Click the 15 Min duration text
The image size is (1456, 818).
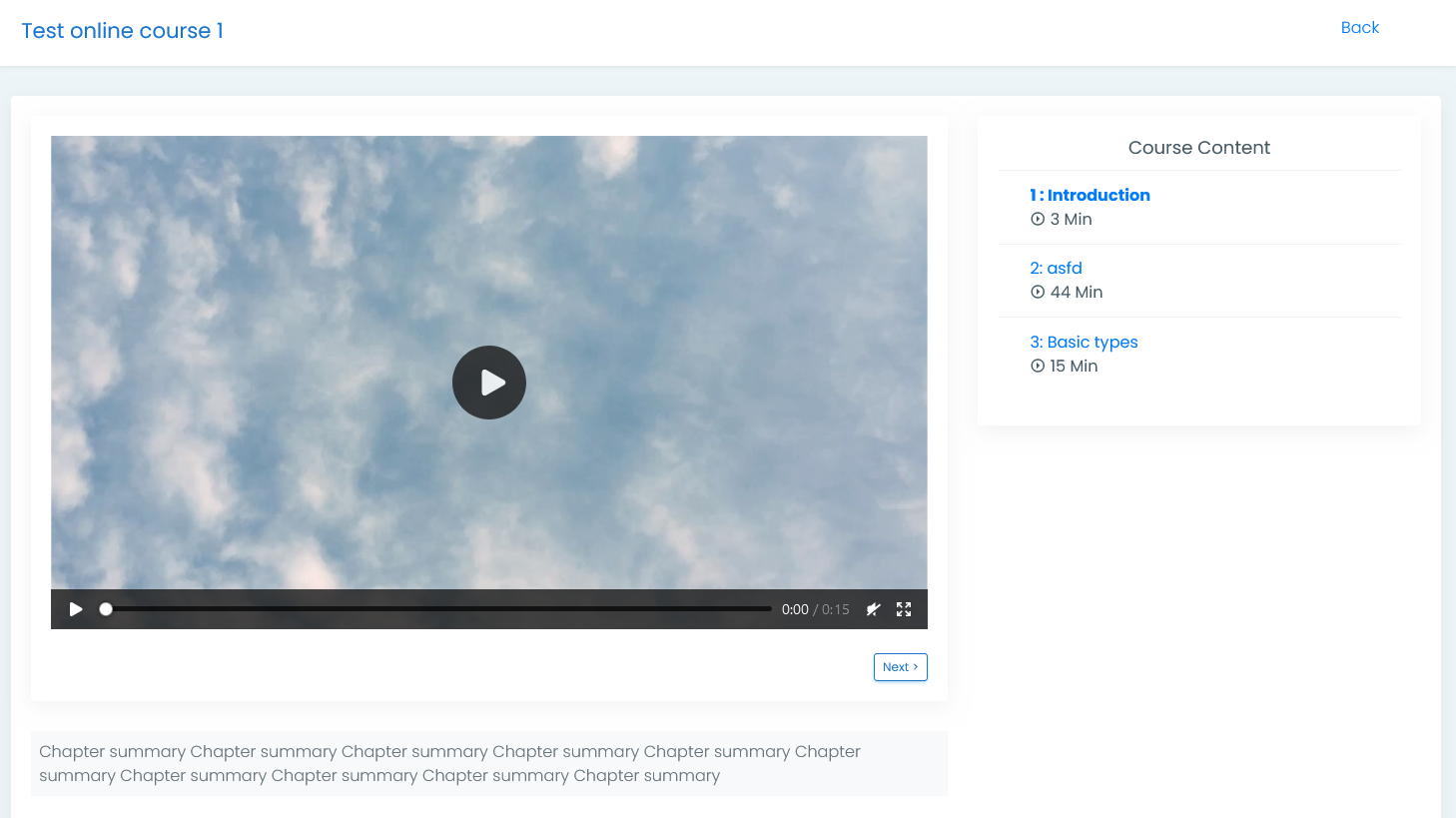coord(1074,366)
